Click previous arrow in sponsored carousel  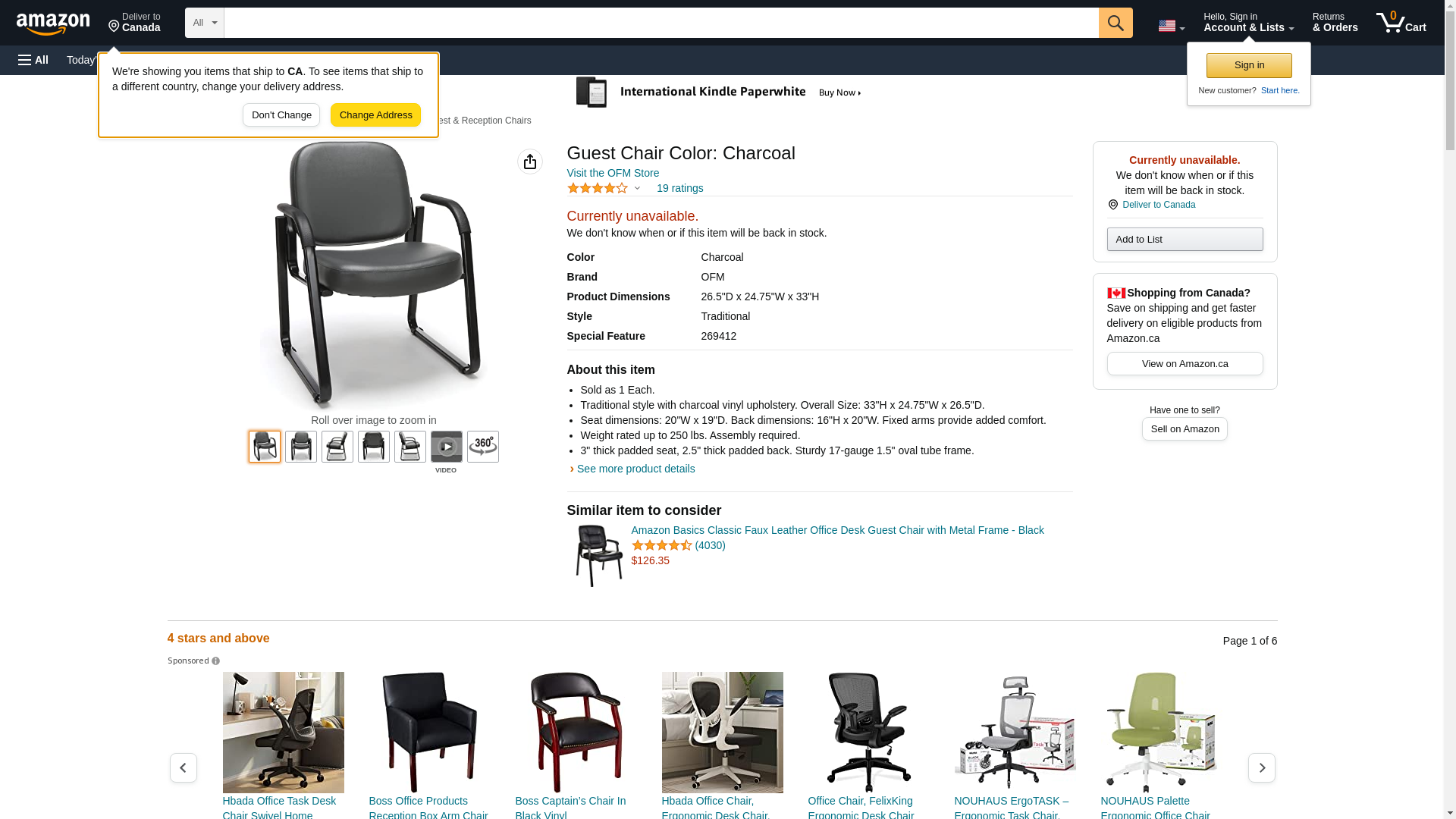point(184,767)
